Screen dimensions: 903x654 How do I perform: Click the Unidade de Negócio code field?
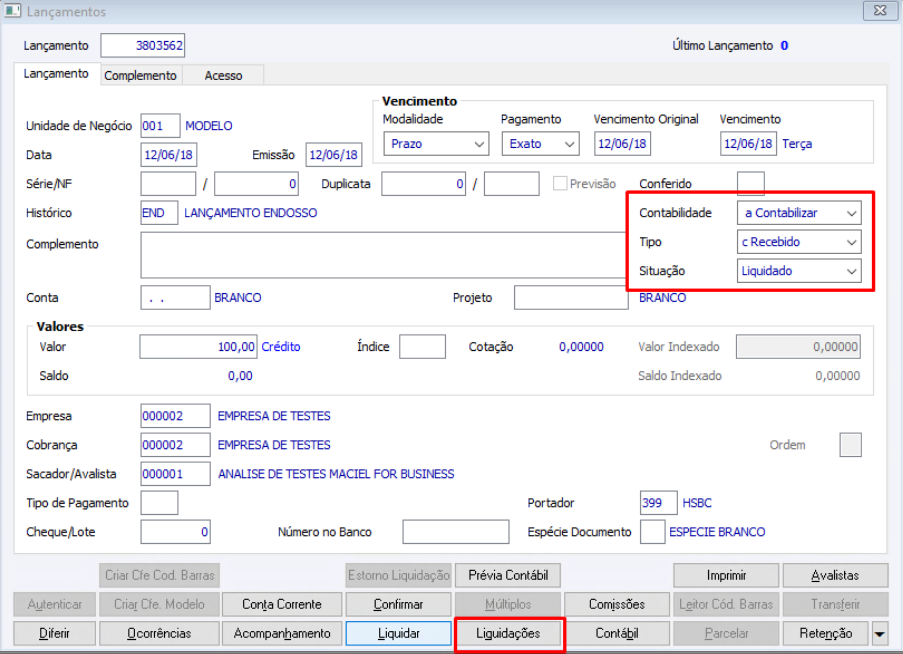coord(160,126)
